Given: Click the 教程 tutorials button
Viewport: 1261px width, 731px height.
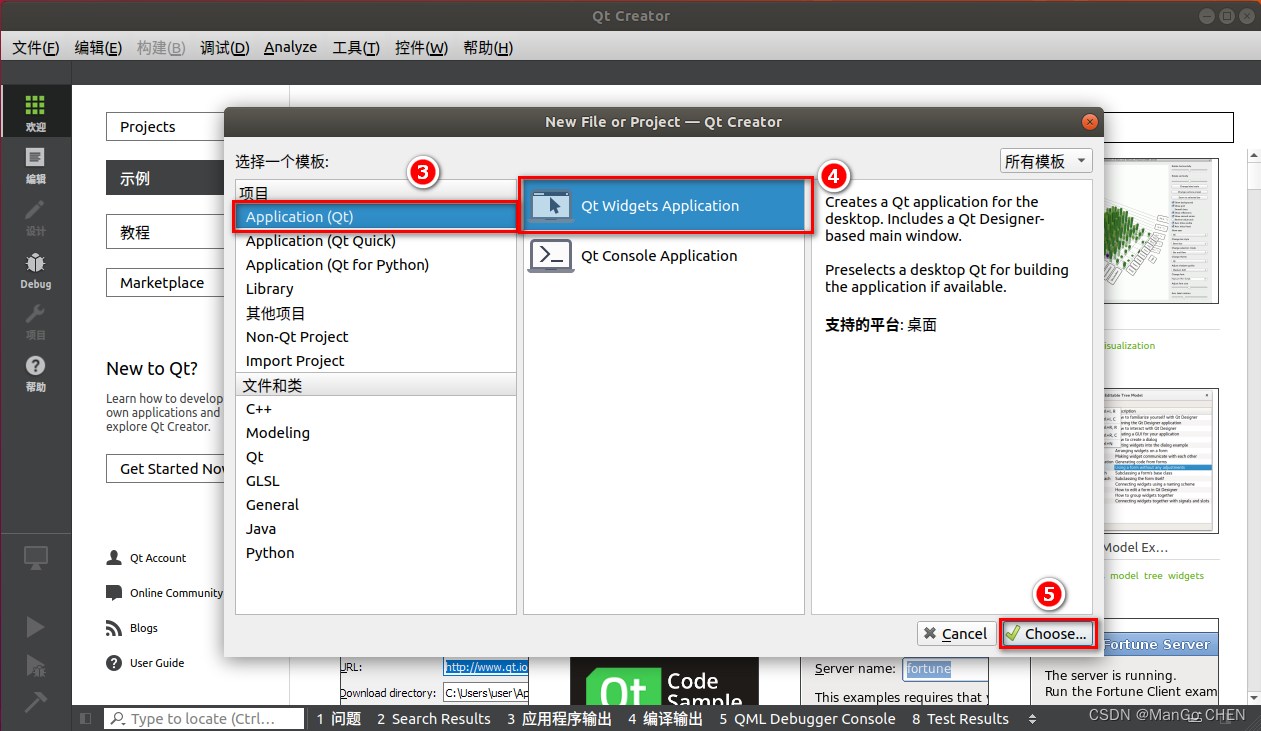Looking at the screenshot, I should (x=165, y=232).
